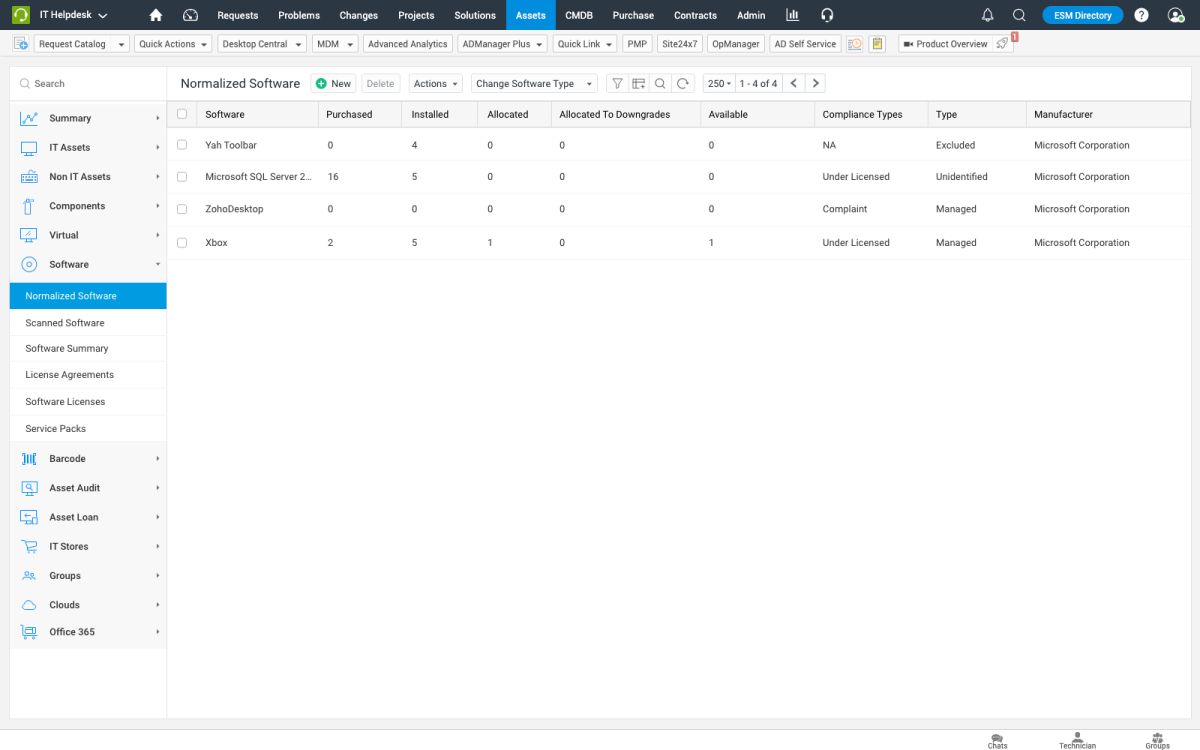Screen dimensions: 1200x750
Task: Open the Quick Link dropdown
Action: 585,44
